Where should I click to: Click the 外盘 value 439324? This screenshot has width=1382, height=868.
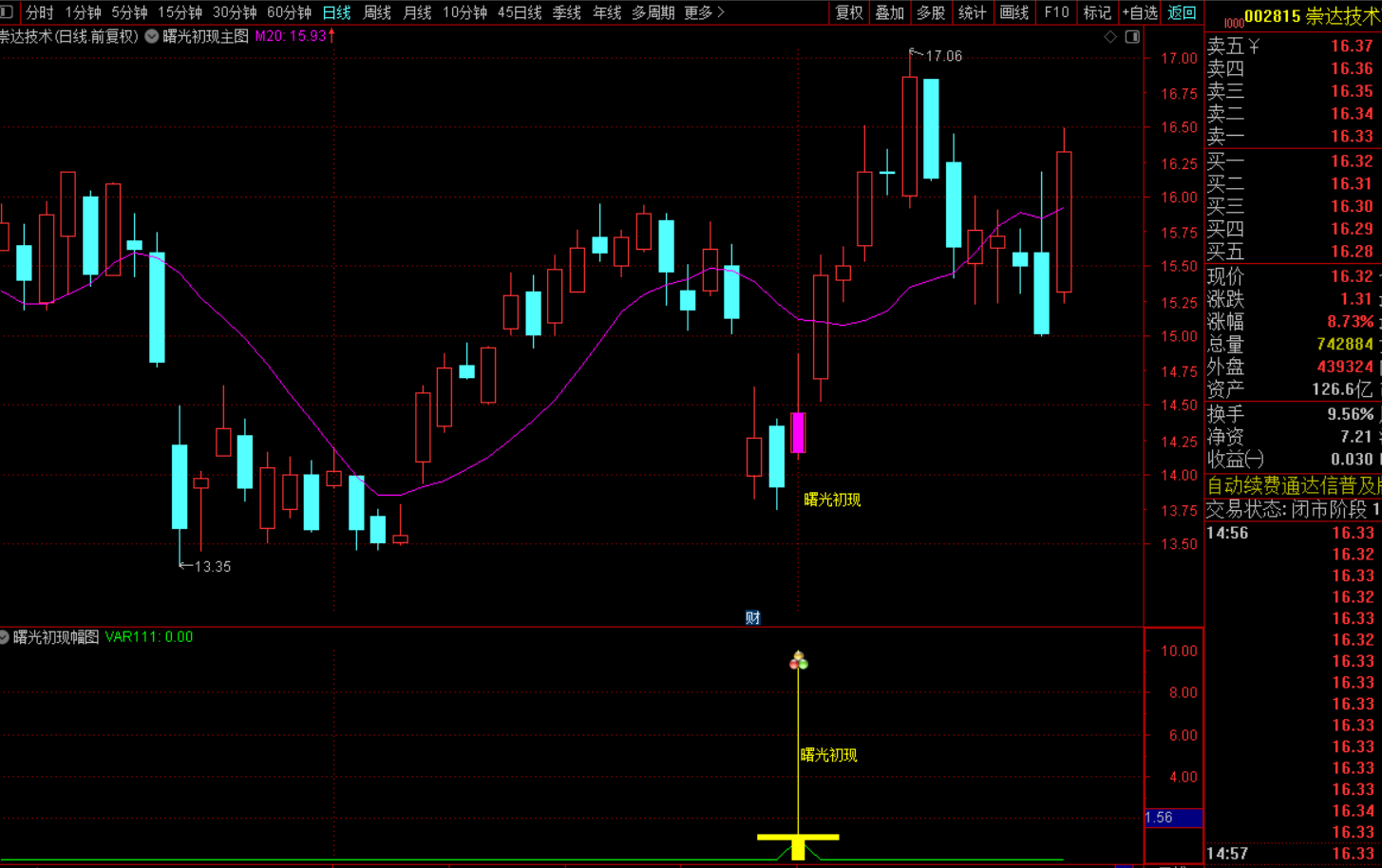click(1345, 367)
